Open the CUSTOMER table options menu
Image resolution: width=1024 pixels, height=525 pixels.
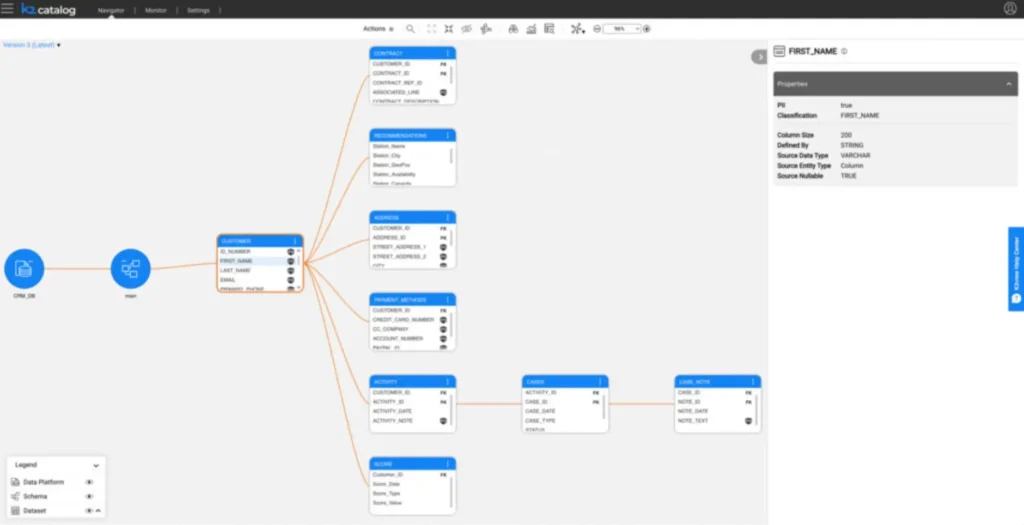(x=294, y=241)
